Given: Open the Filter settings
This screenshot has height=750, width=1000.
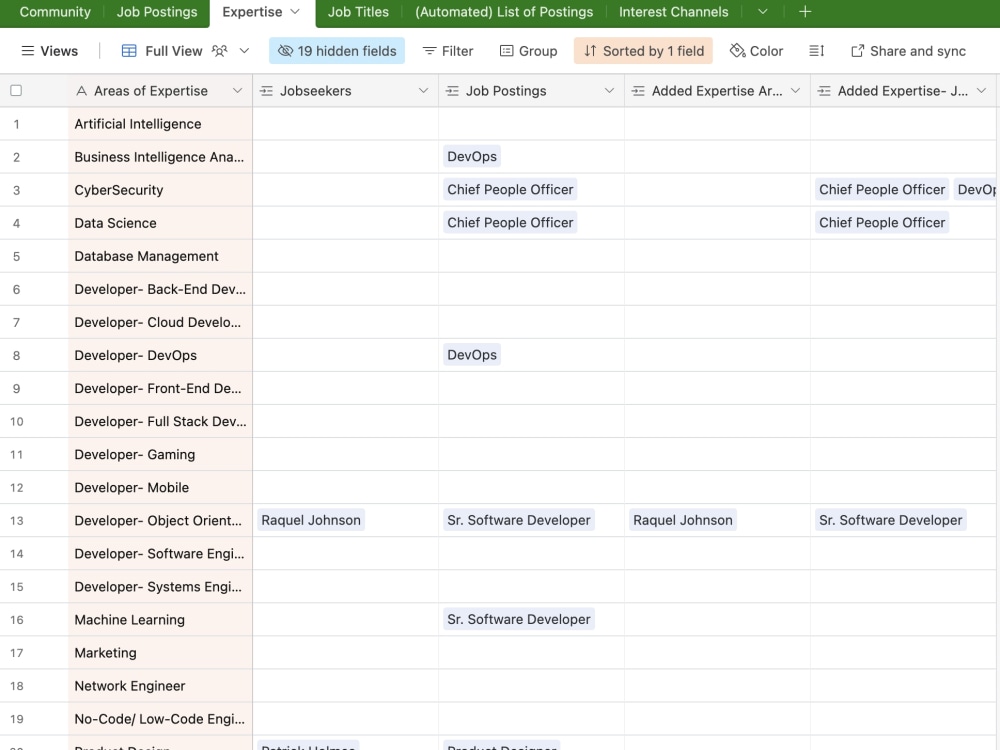Looking at the screenshot, I should pos(447,50).
